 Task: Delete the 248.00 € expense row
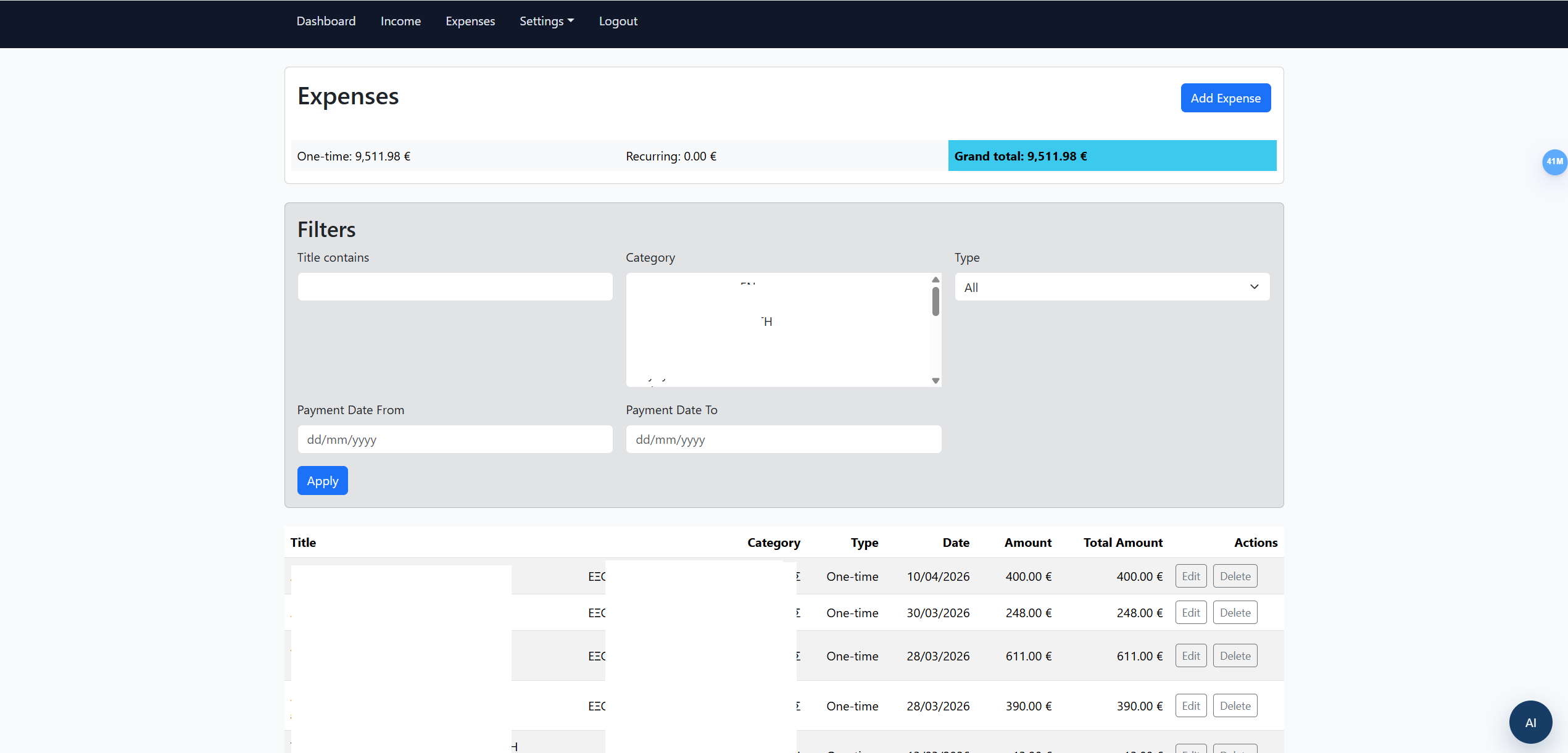point(1235,613)
